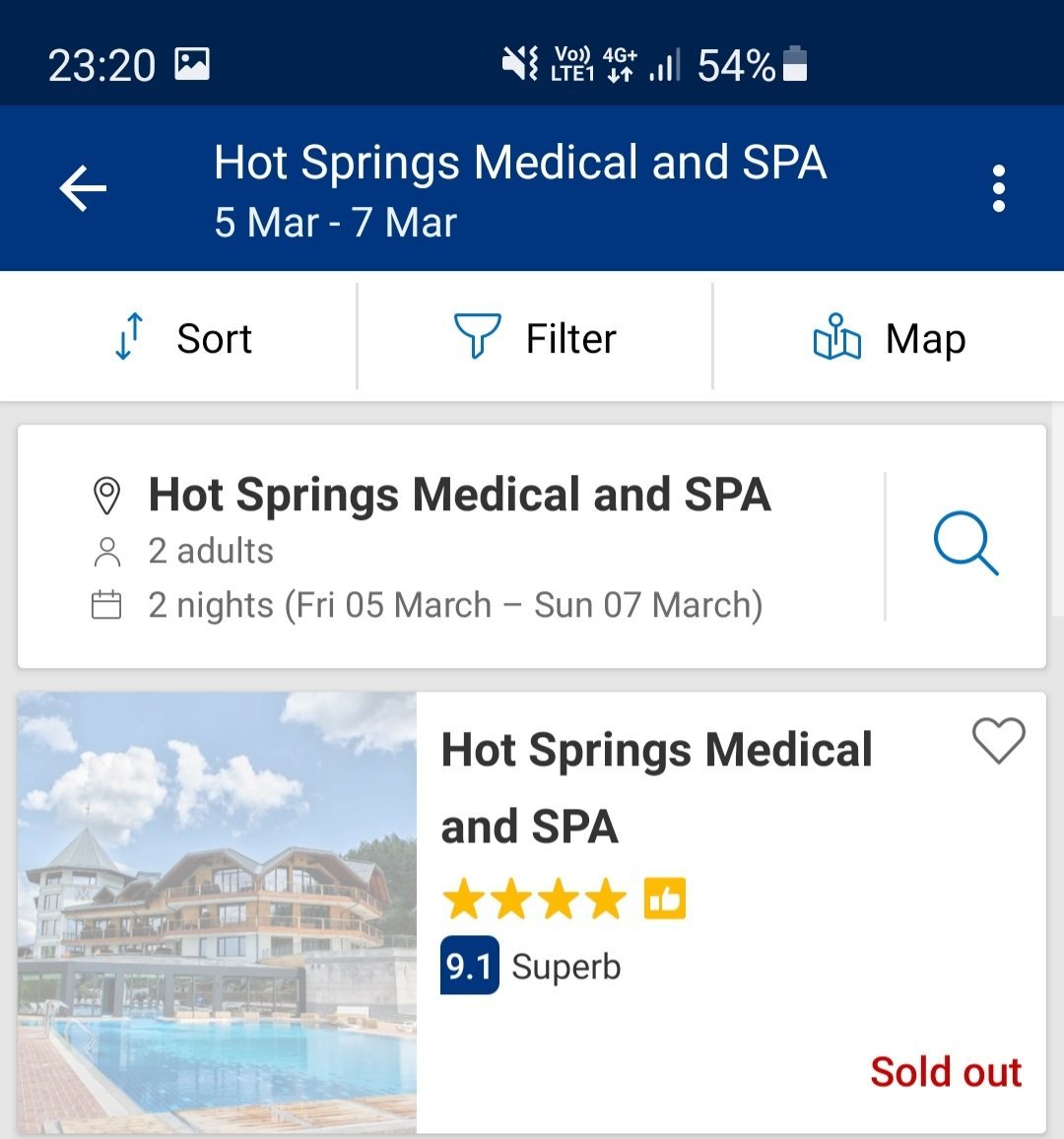Change the 2 adults guest count
The height and width of the screenshot is (1139, 1064).
pyautogui.click(x=211, y=551)
